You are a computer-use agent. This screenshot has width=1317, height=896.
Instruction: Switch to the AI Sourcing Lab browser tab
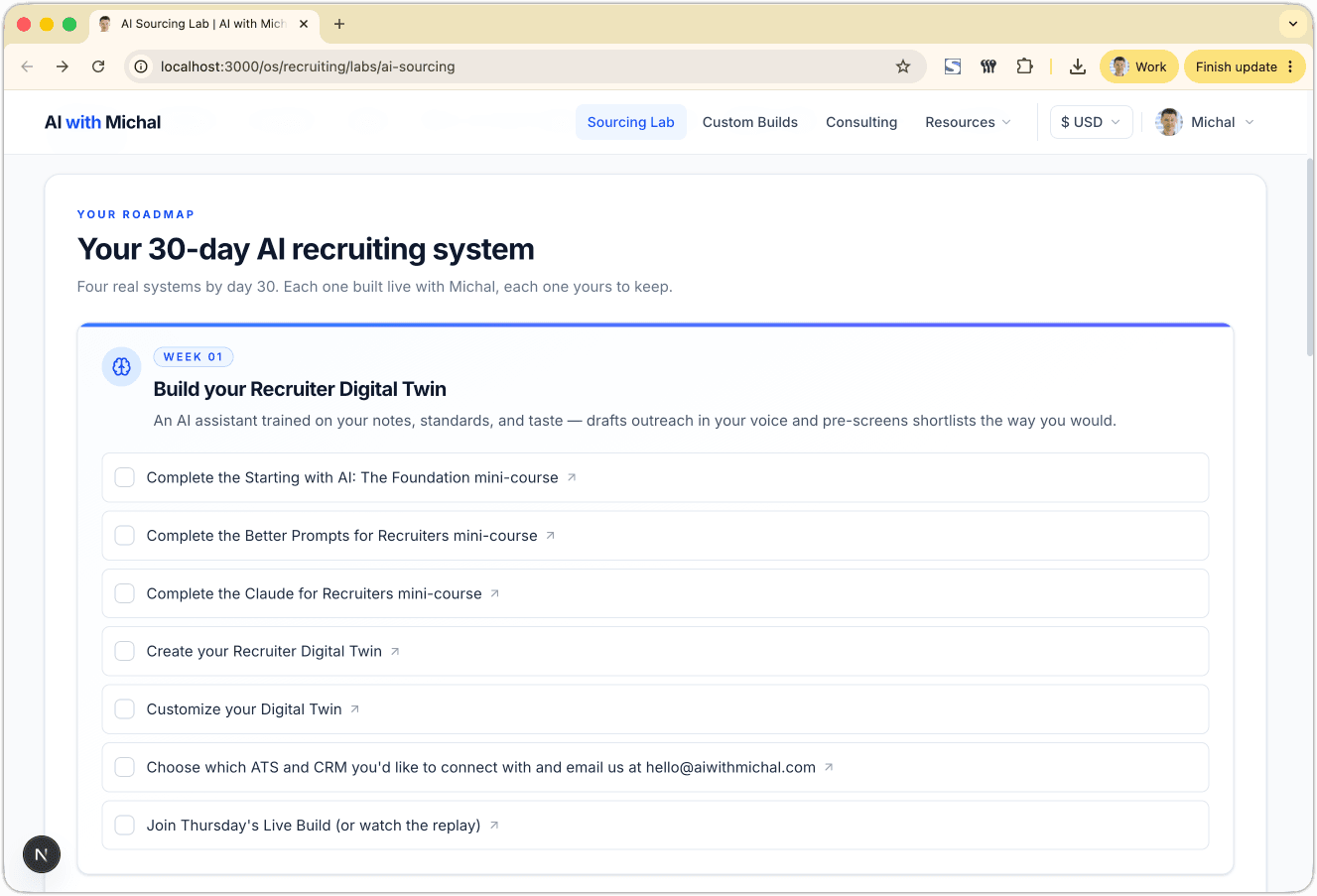203,24
